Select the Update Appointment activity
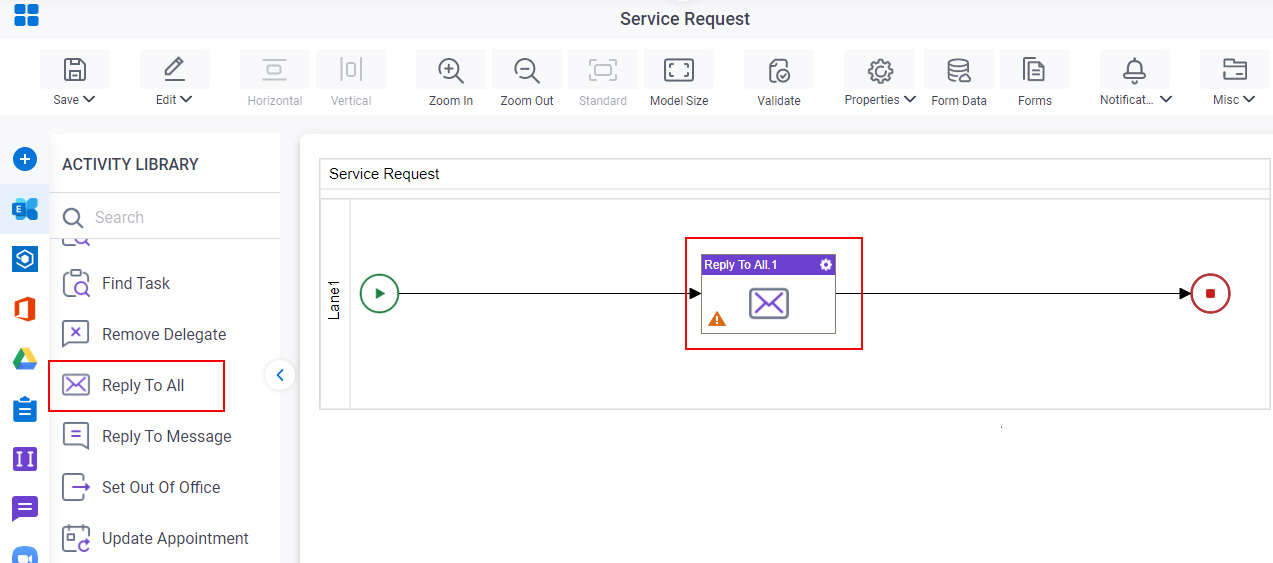Viewport: 1273px width, 563px height. pos(155,538)
